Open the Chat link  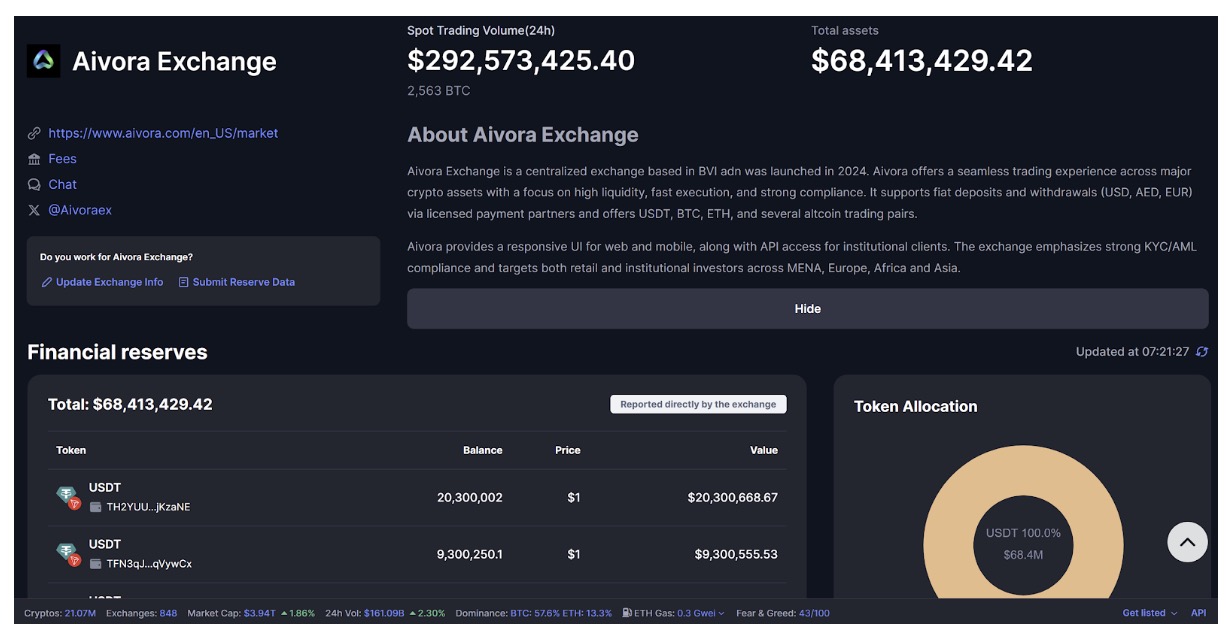pyautogui.click(x=62, y=185)
